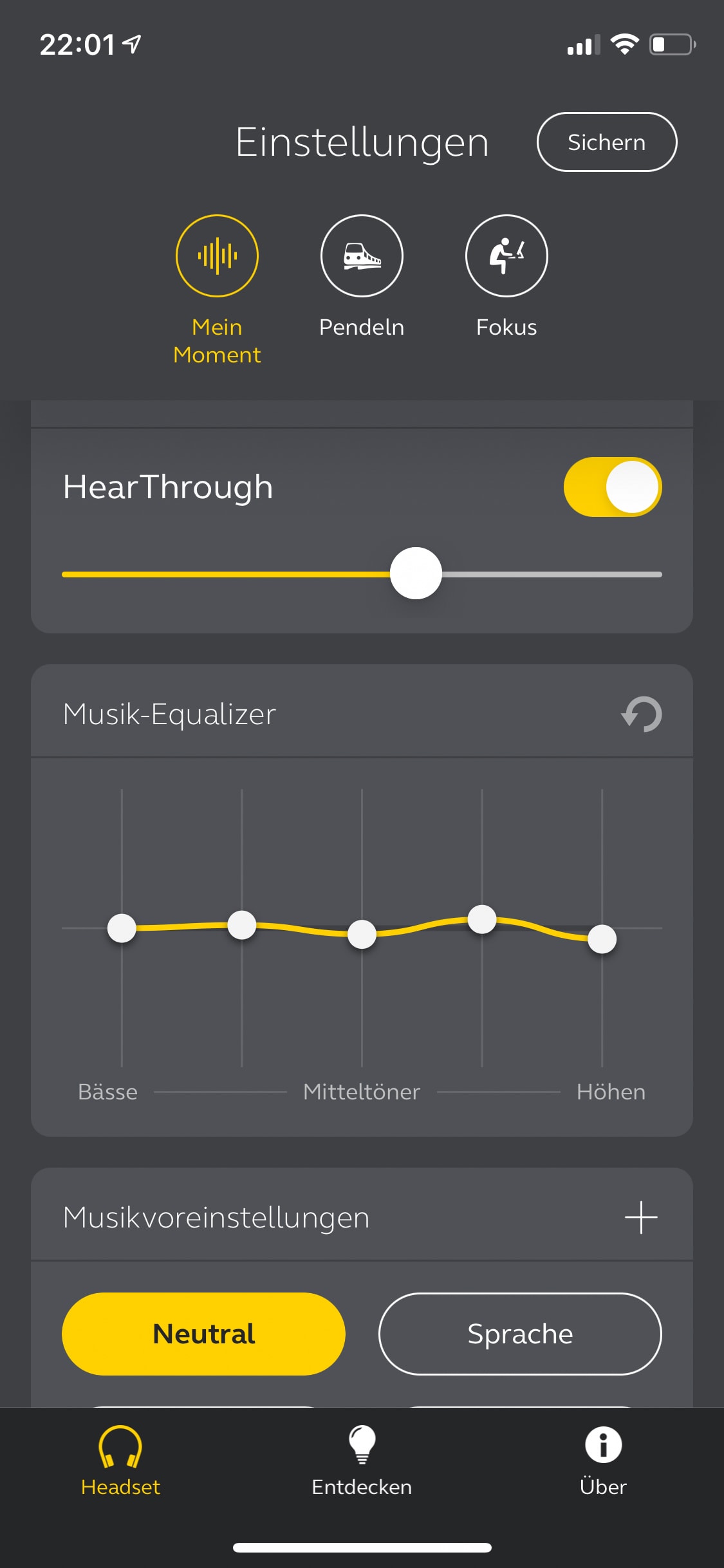Toggle the HearThrough switch off
724x1568 pixels.
(613, 487)
